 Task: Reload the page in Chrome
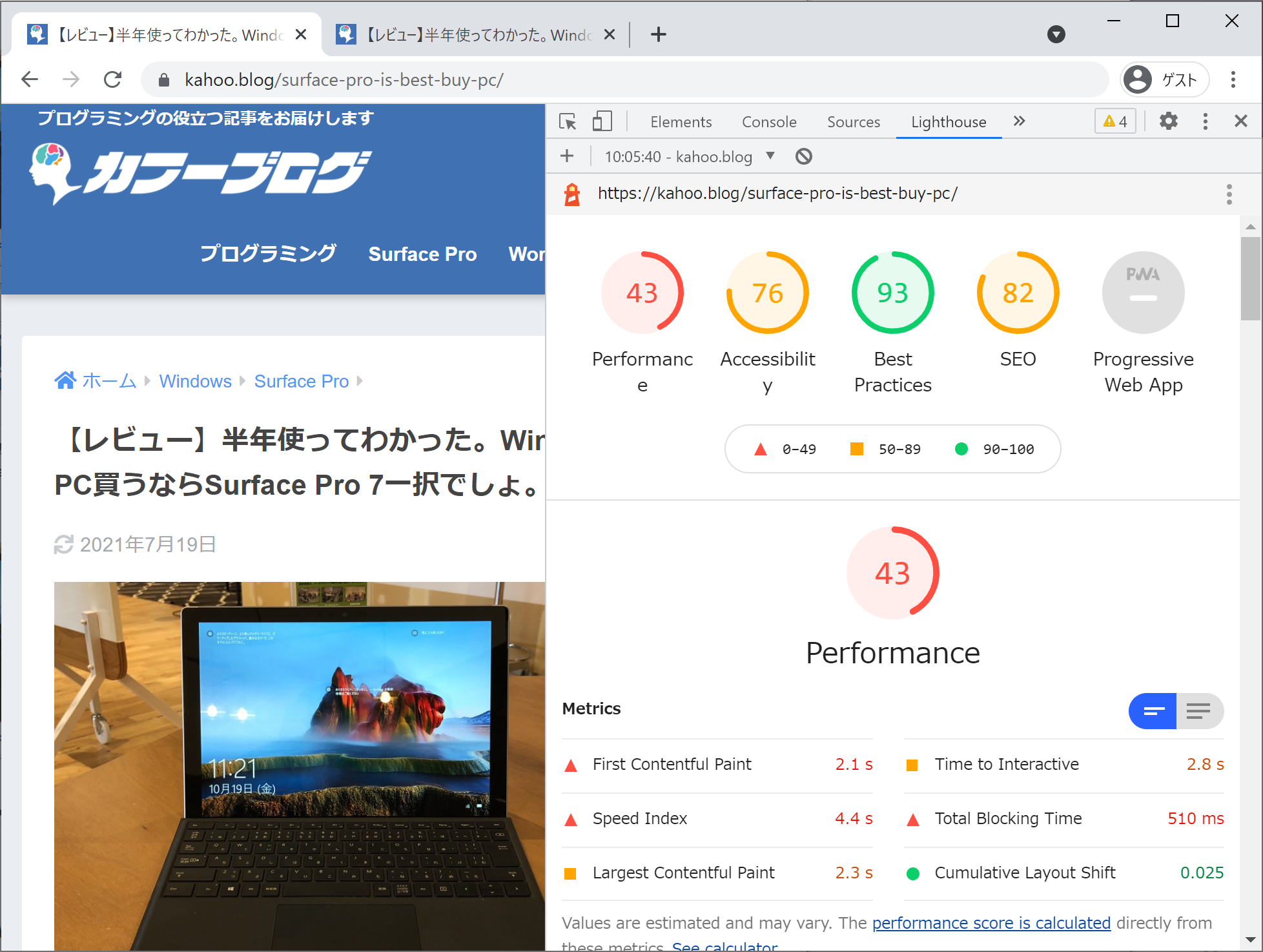point(113,79)
